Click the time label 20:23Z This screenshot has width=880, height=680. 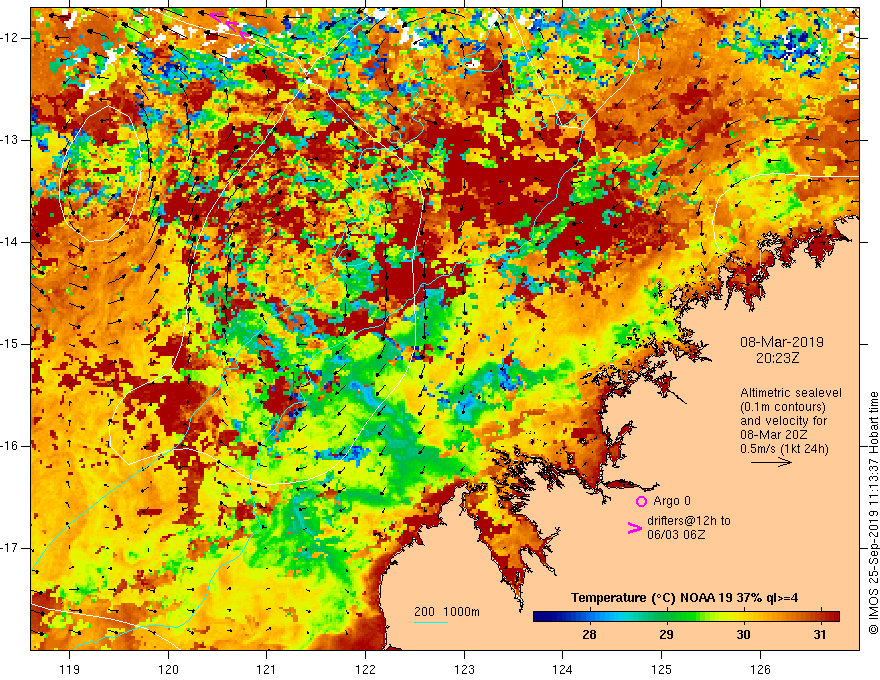(777, 358)
